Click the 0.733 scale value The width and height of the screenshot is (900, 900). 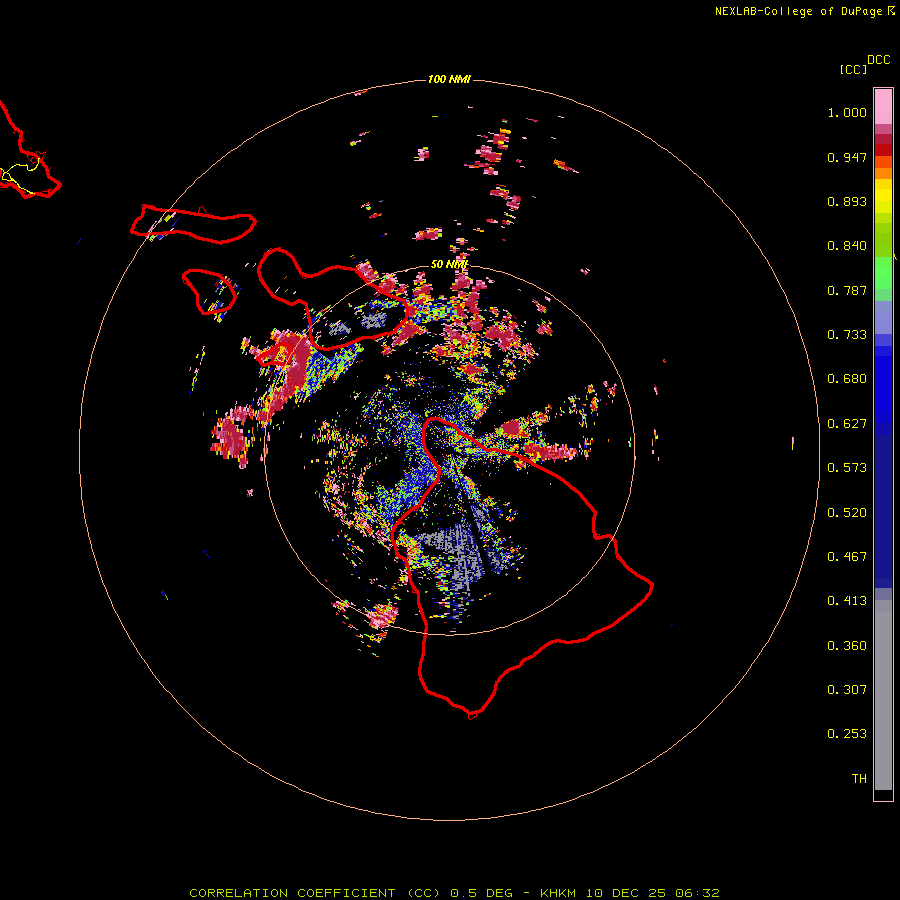(847, 335)
